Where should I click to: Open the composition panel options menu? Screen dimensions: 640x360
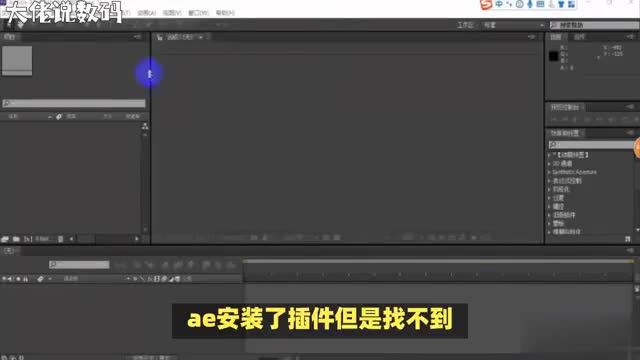[531, 37]
